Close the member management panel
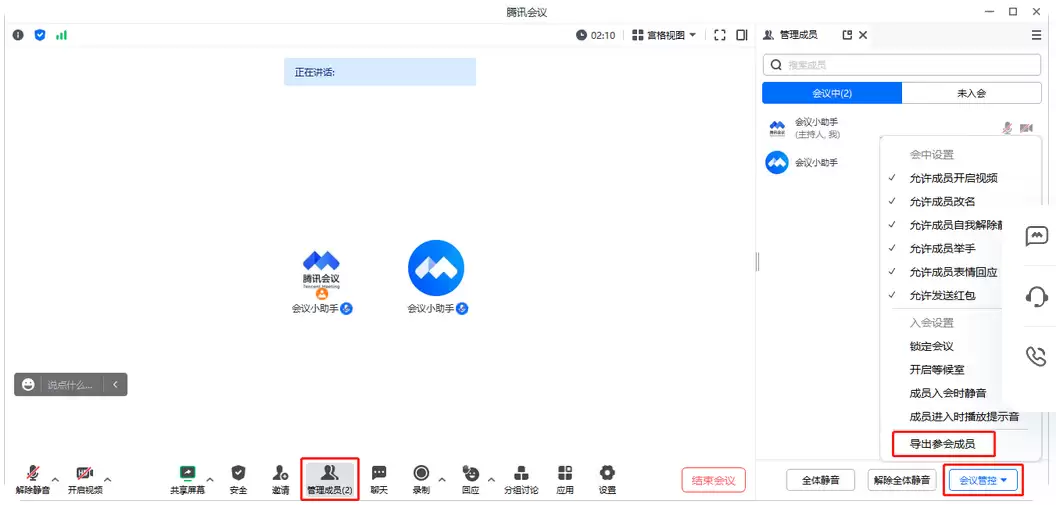This screenshot has width=1056, height=505. 863,35
